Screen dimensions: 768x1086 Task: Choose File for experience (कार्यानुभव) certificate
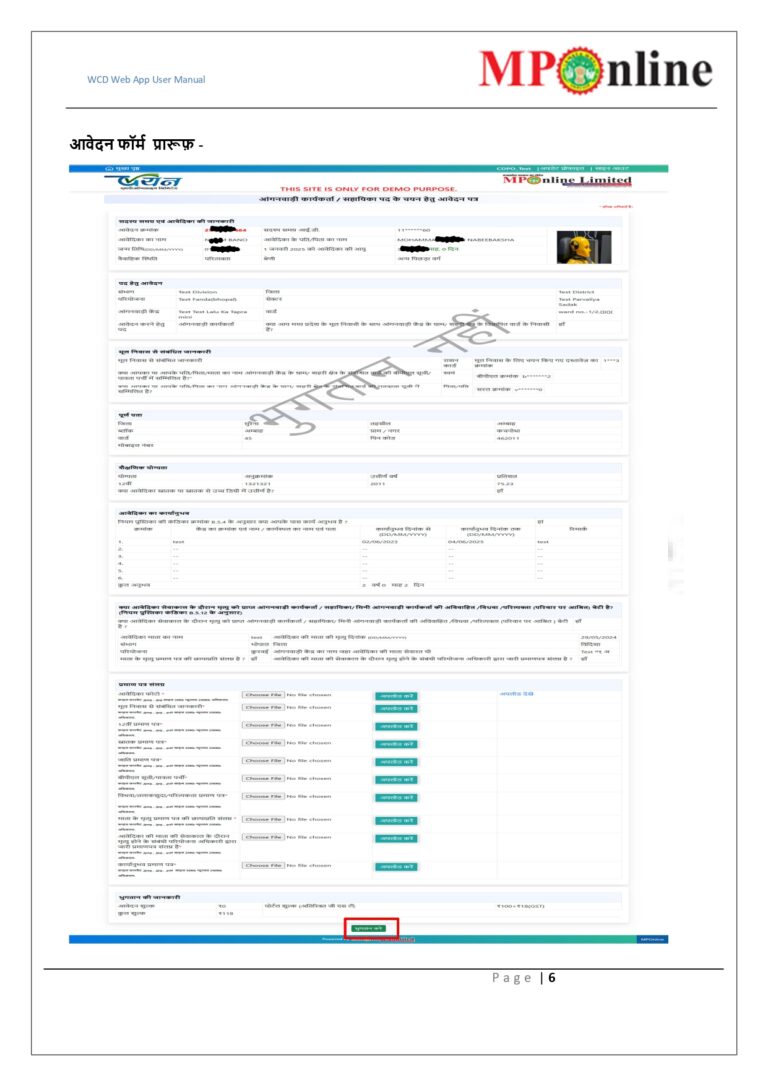[x=263, y=866]
